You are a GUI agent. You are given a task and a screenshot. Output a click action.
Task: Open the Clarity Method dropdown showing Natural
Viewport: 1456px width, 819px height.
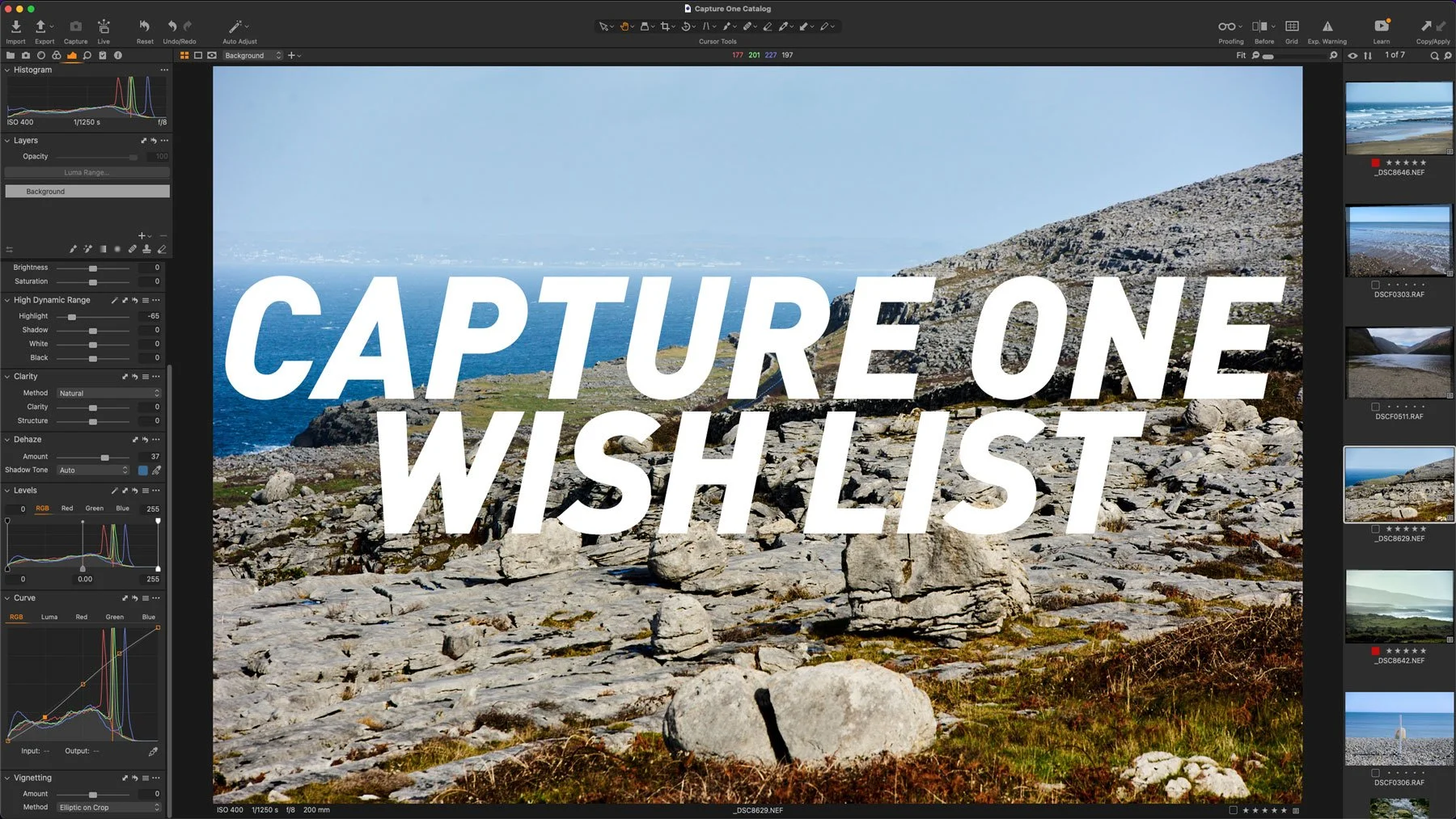(x=108, y=392)
